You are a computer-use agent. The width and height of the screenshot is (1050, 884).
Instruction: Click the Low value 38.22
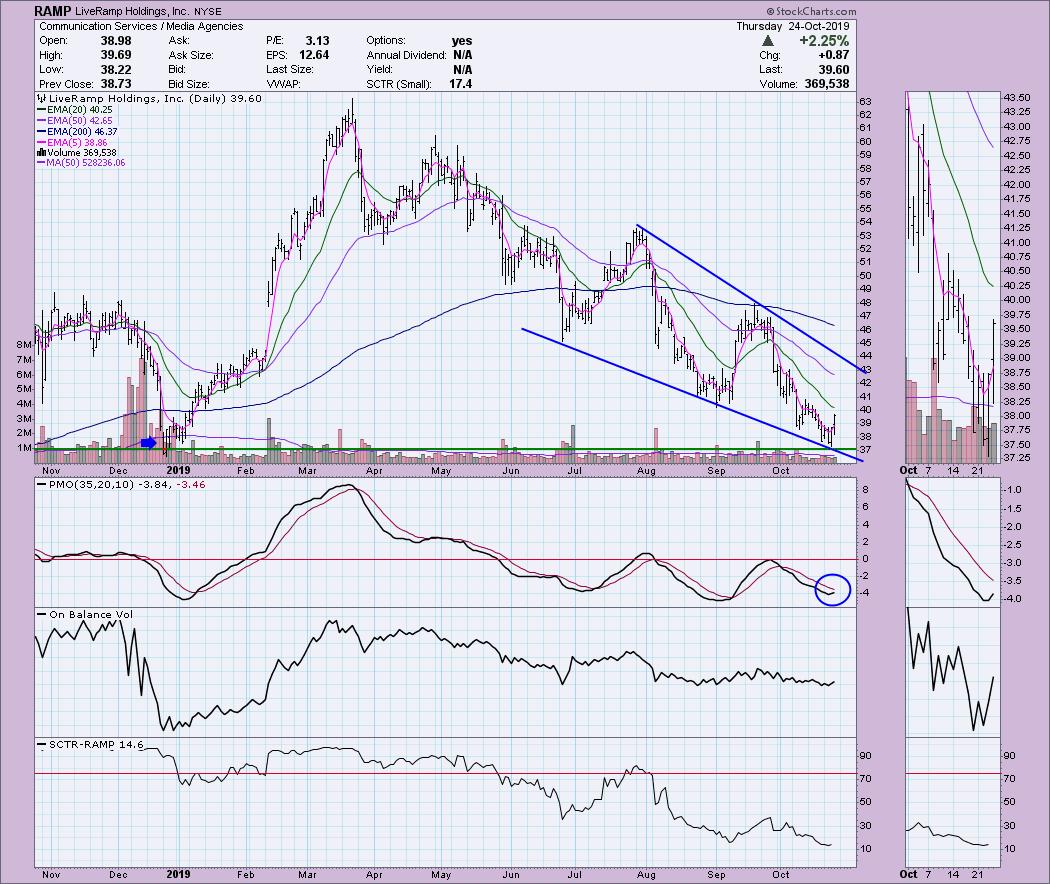coord(115,70)
